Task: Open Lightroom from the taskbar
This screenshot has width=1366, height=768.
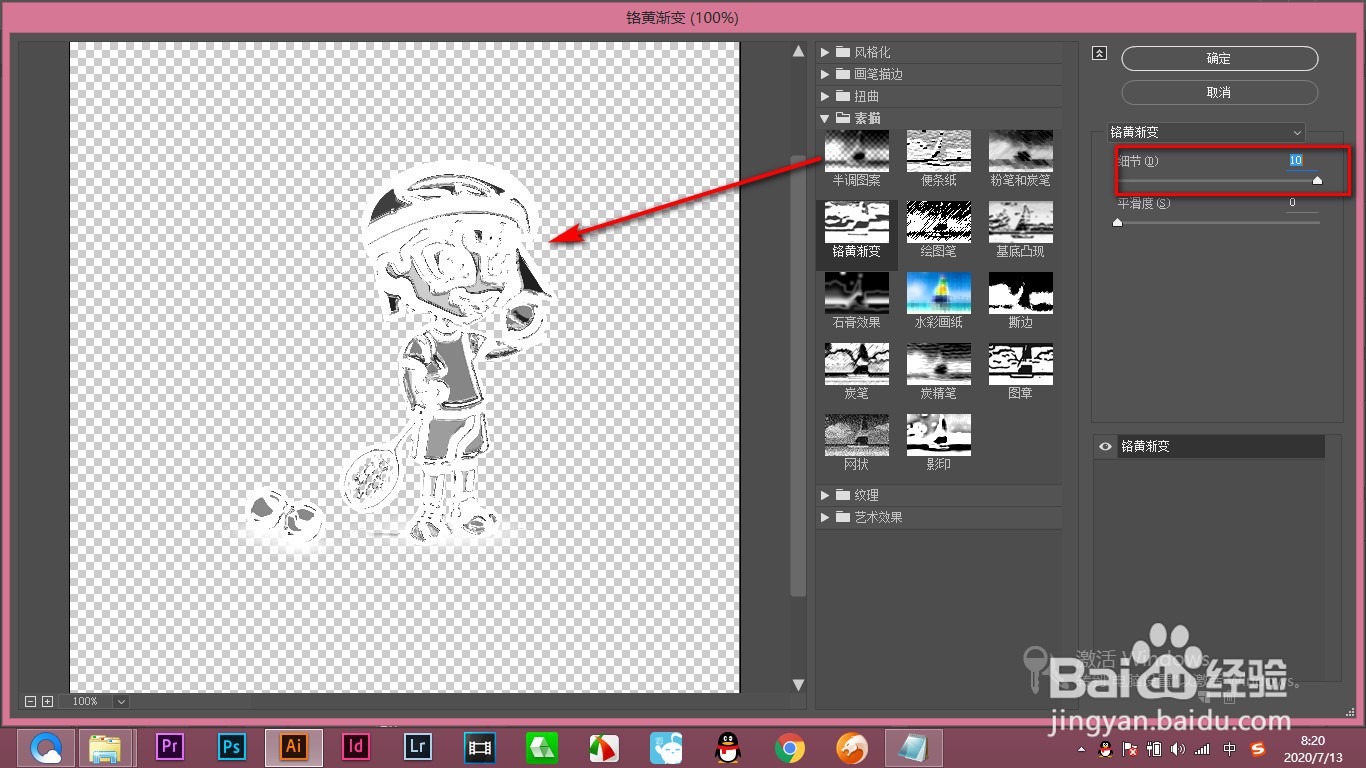Action: [x=418, y=747]
